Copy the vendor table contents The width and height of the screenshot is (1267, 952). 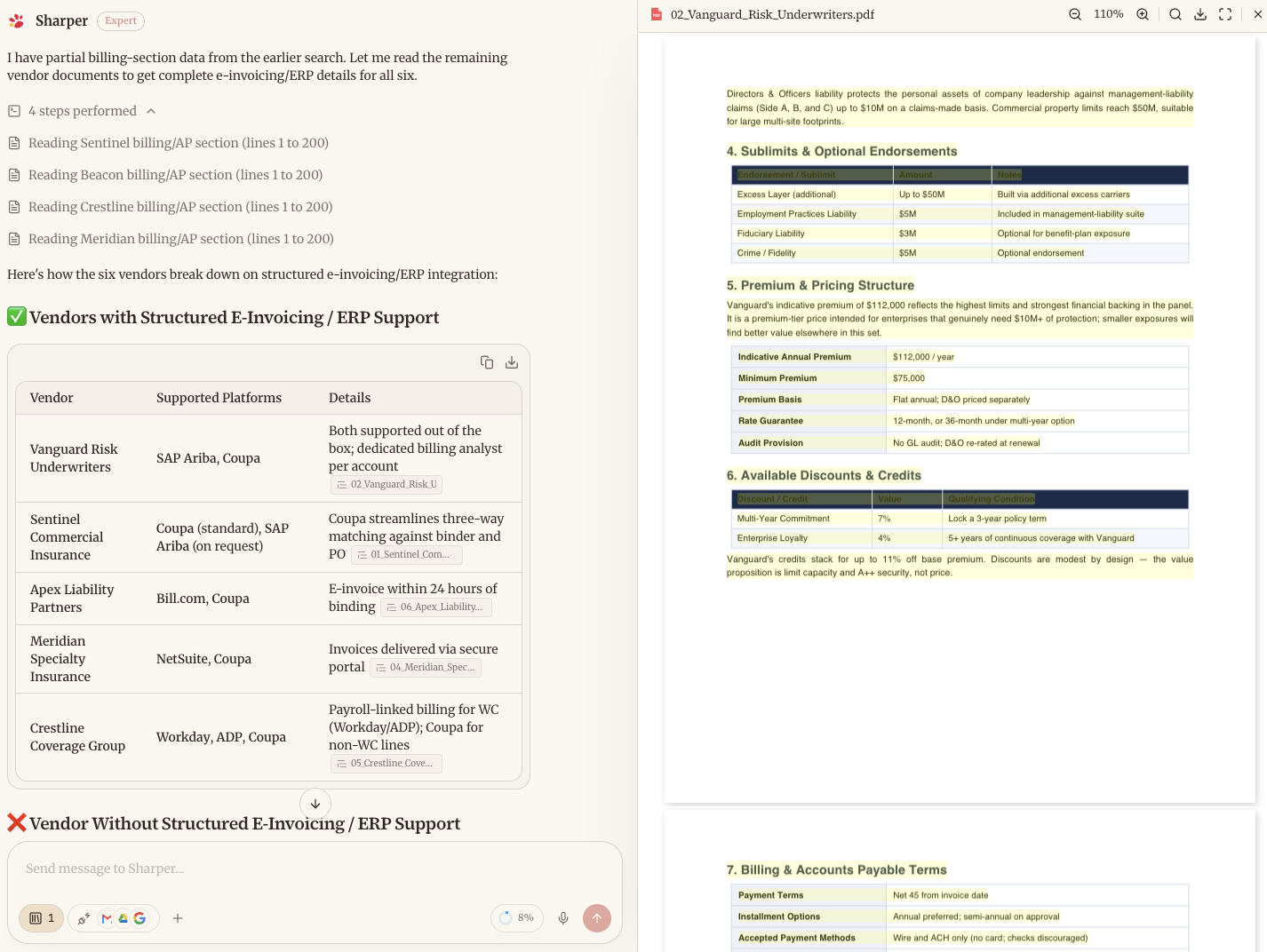coord(487,362)
